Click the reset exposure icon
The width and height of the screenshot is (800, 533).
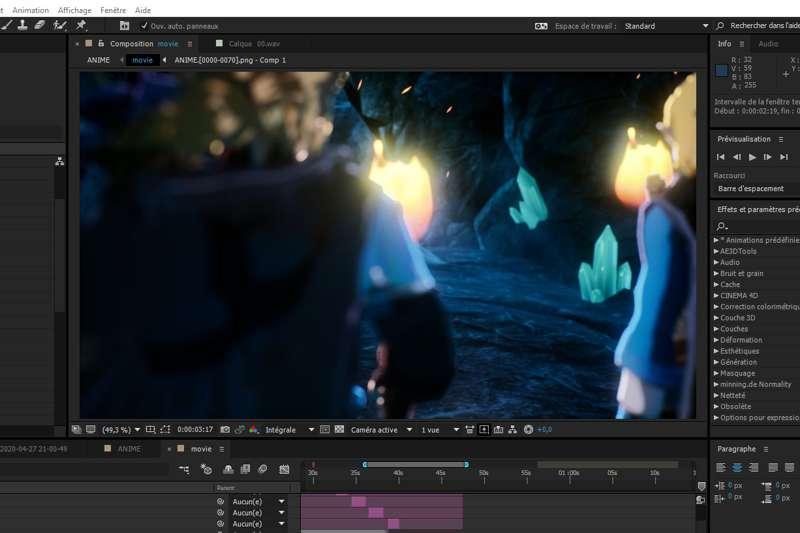point(529,430)
